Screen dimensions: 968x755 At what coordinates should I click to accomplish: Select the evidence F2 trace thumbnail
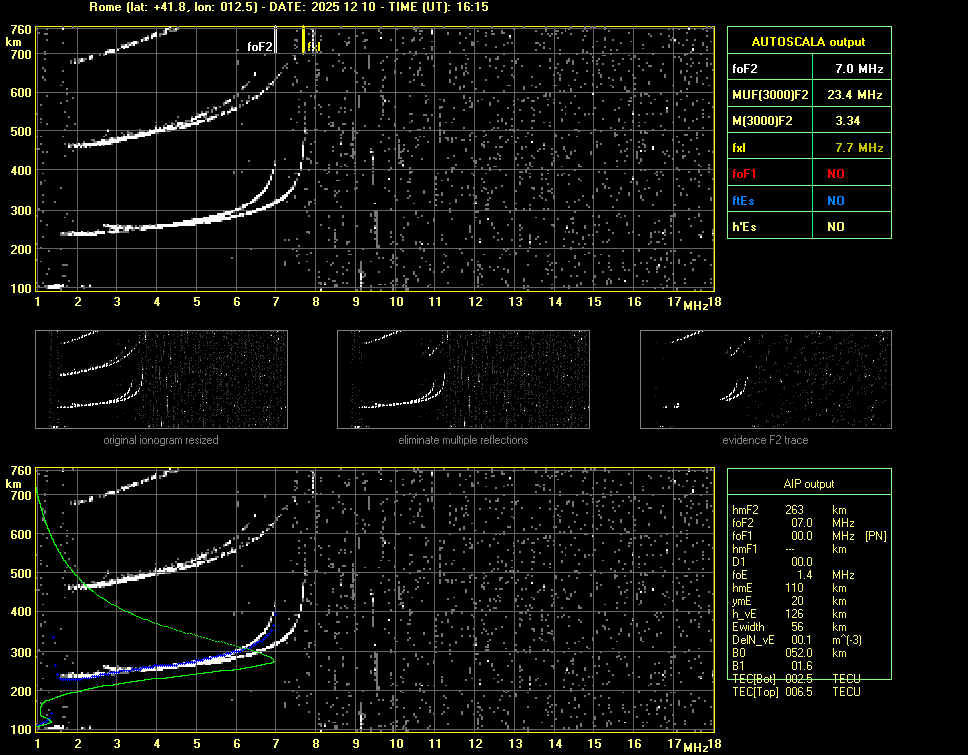pos(765,380)
